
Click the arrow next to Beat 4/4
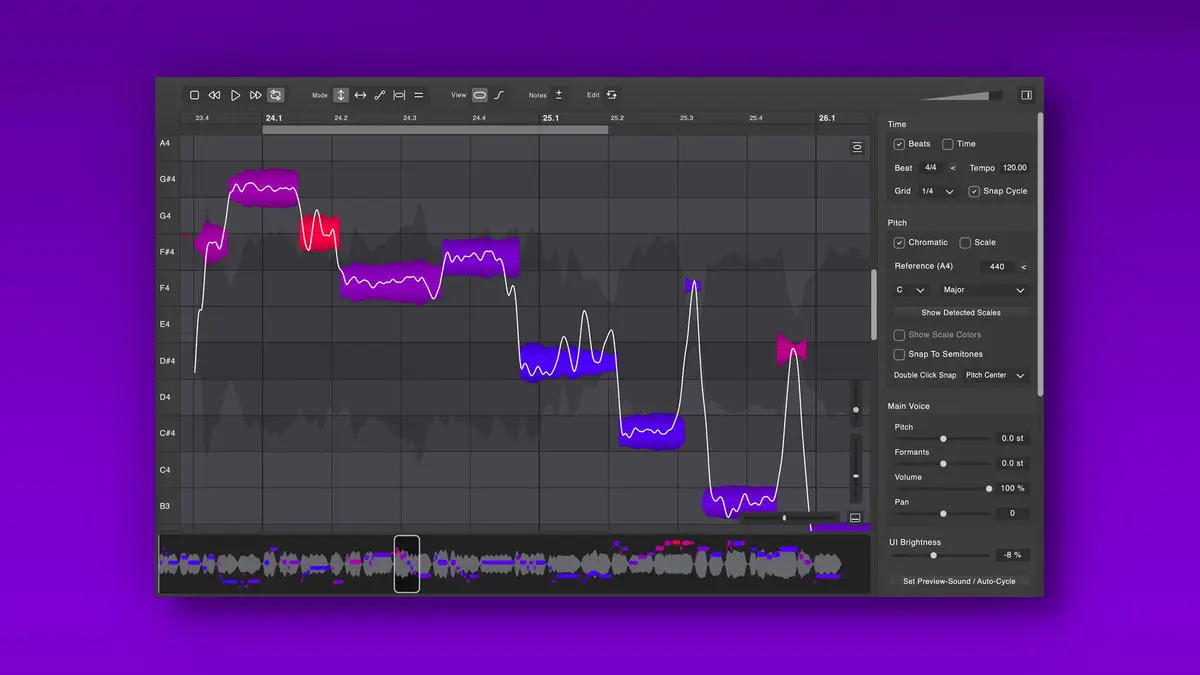(953, 168)
